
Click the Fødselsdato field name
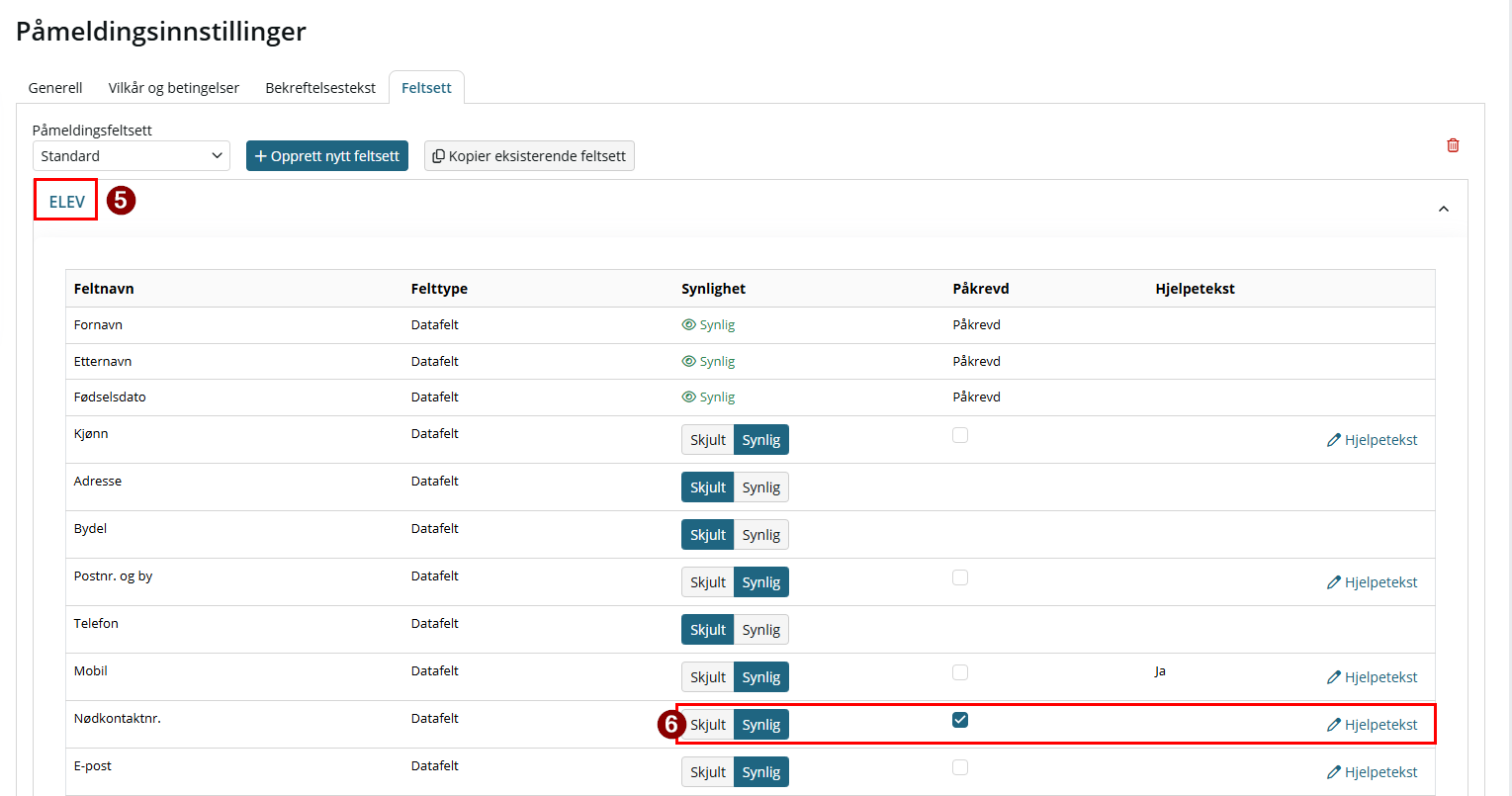point(110,397)
